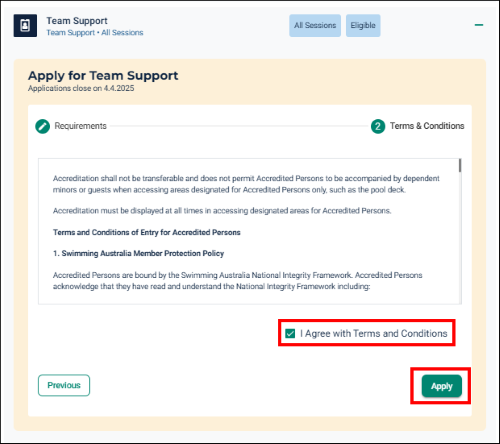Viewport: 500px width, 444px height.
Task: Click the Team Support title text
Action: (77, 21)
